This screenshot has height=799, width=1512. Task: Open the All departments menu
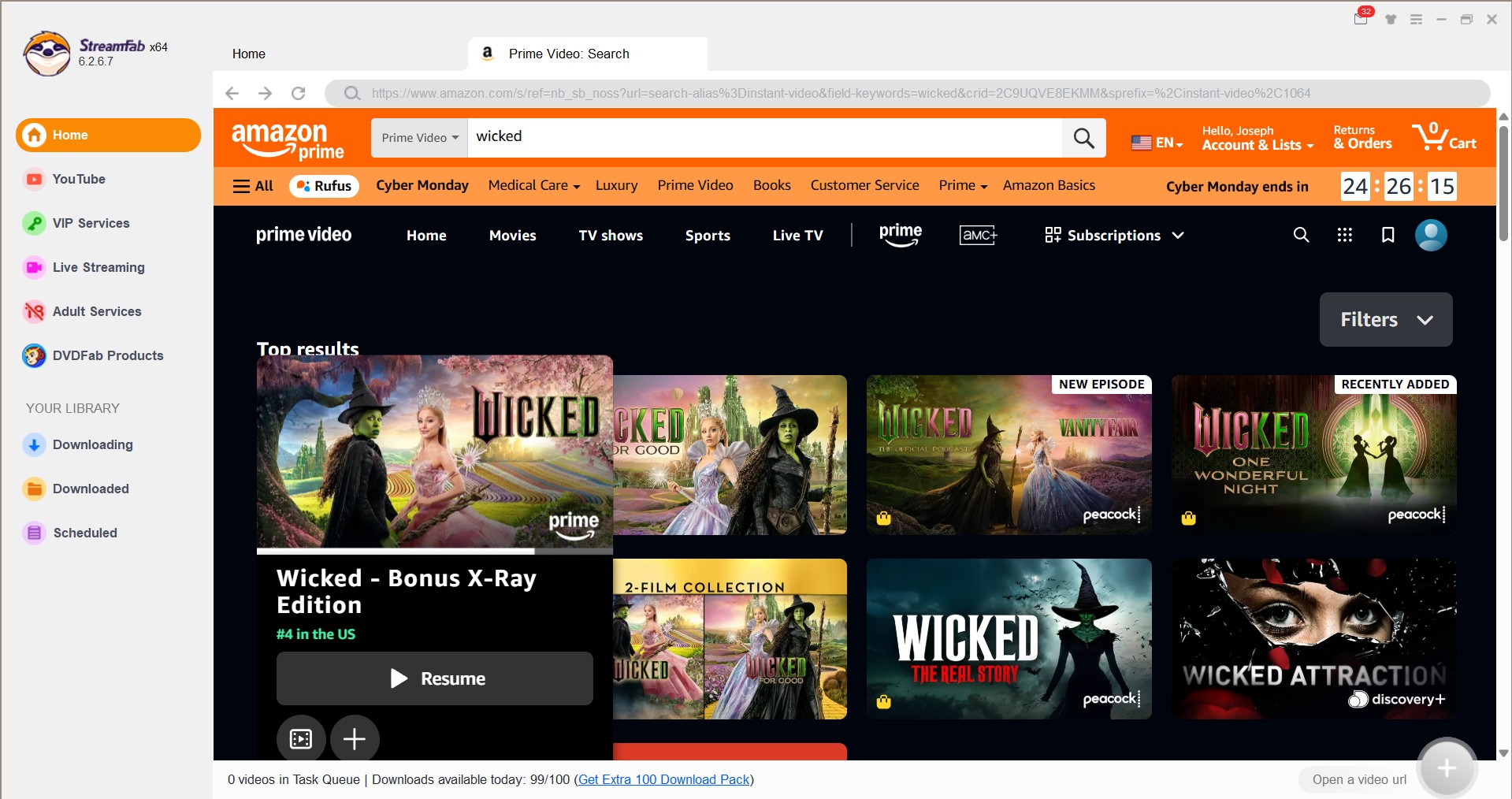(252, 186)
